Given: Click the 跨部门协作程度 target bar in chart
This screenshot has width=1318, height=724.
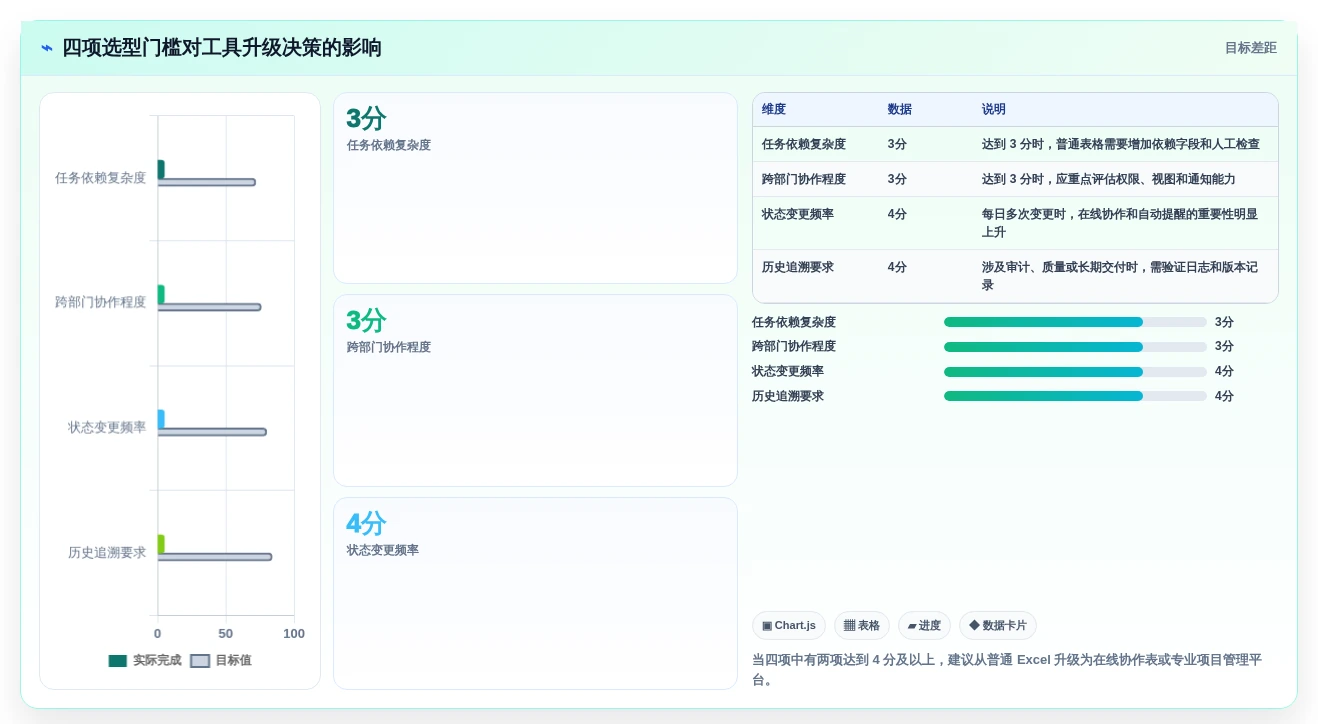Looking at the screenshot, I should click(x=209, y=307).
